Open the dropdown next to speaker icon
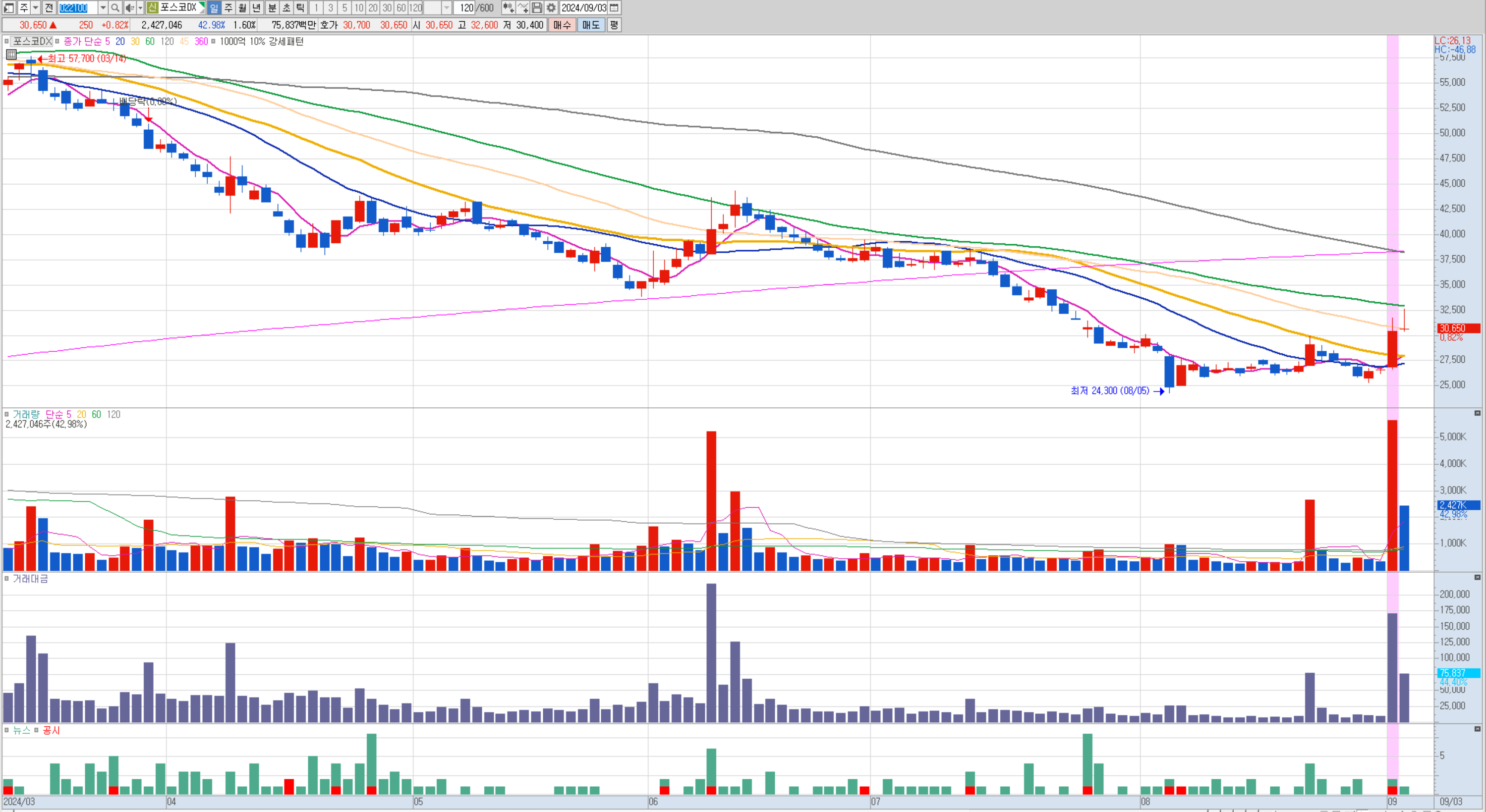The width and height of the screenshot is (1486, 812). (x=140, y=7)
